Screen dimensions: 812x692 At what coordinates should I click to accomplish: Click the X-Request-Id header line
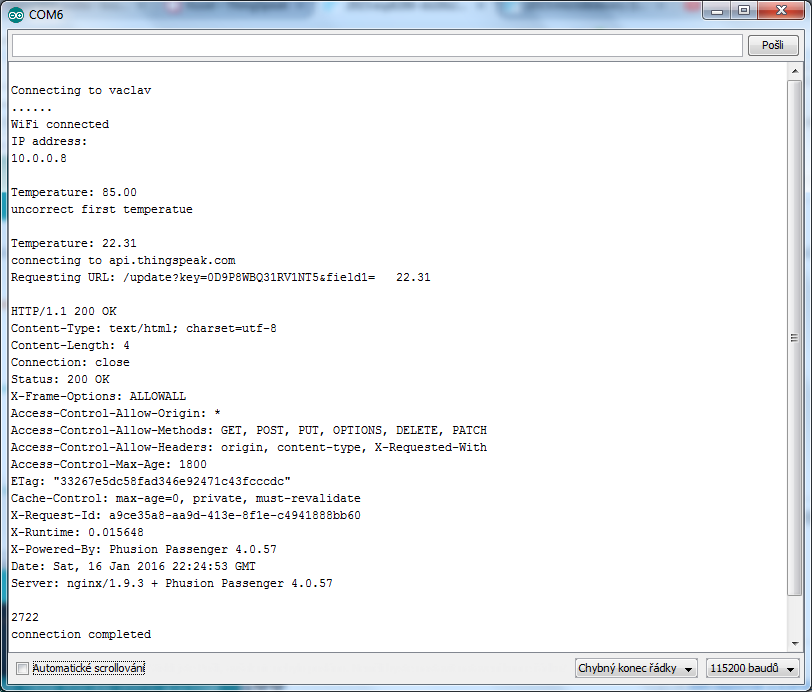pyautogui.click(x=186, y=515)
